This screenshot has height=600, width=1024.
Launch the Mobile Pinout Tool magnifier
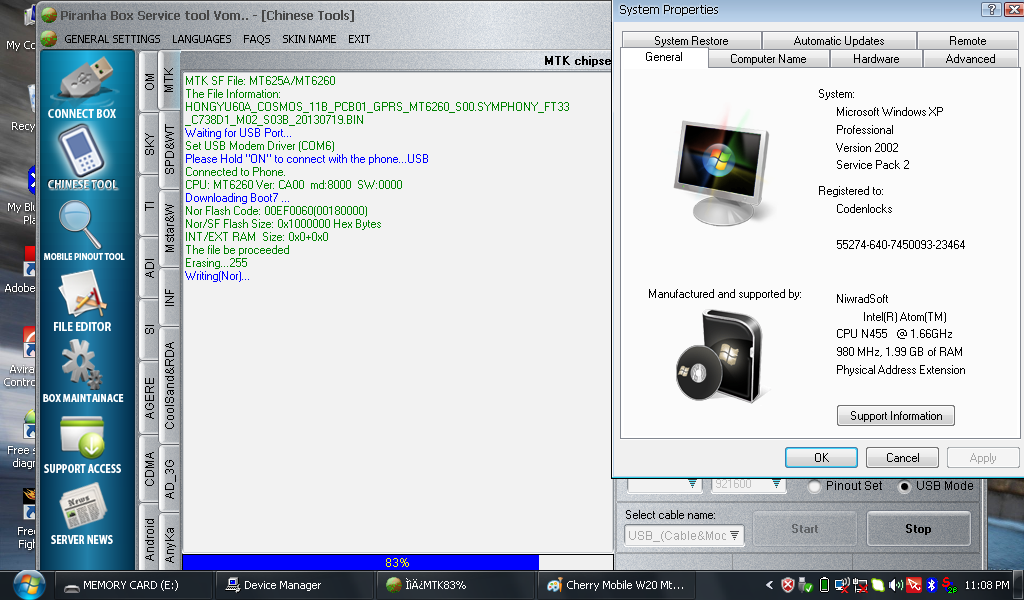(x=82, y=225)
